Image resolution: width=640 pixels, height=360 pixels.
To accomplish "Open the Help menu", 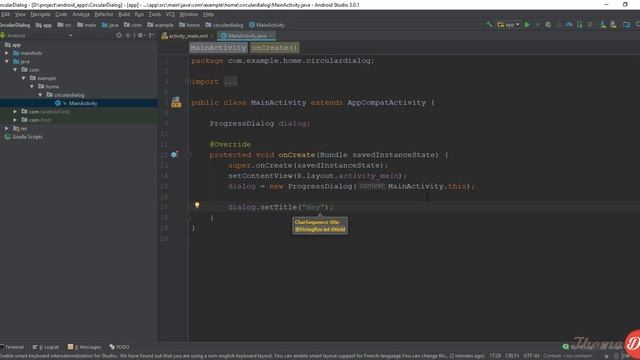I will 209,14.
